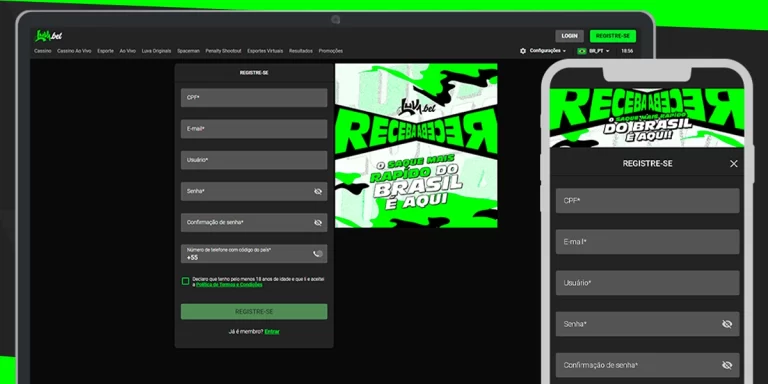The width and height of the screenshot is (768, 384).
Task: Check the 18 years age declaration box
Action: coord(185,281)
